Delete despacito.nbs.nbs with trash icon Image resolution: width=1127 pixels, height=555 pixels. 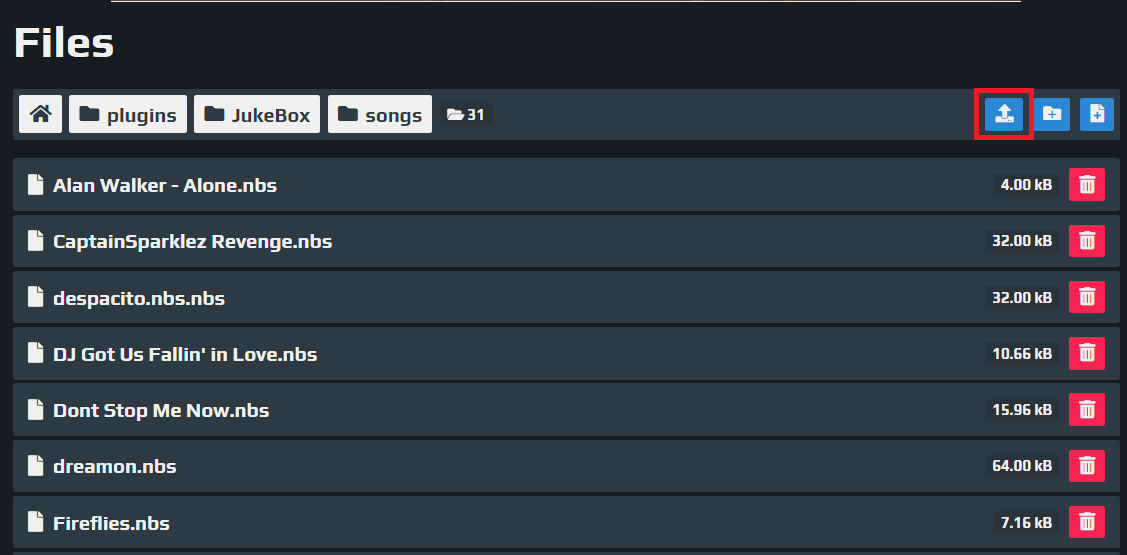1087,297
